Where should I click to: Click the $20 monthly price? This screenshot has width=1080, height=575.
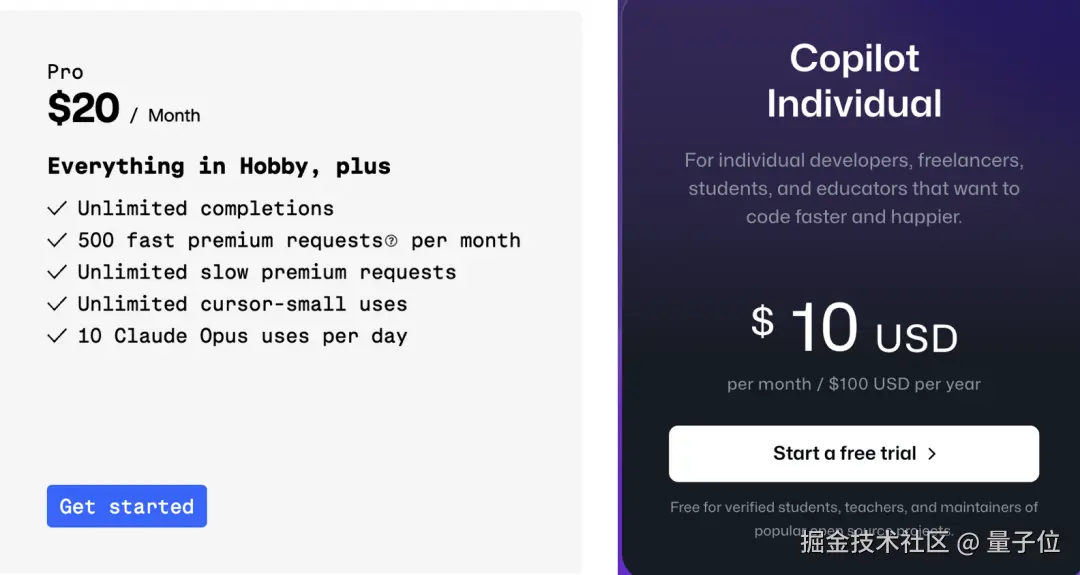[84, 109]
